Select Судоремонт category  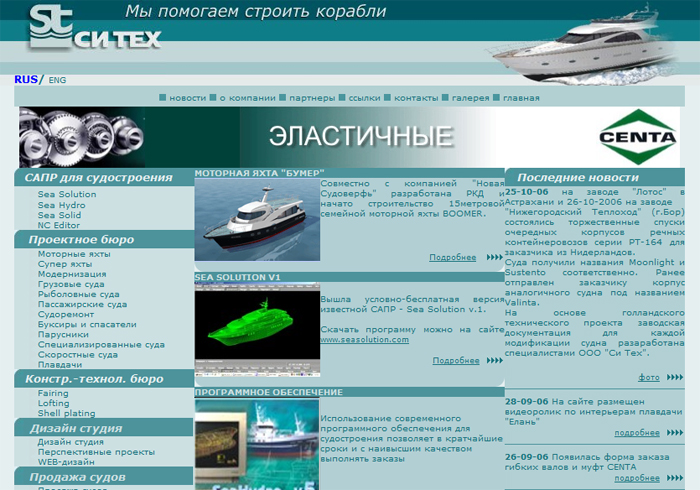[66, 315]
